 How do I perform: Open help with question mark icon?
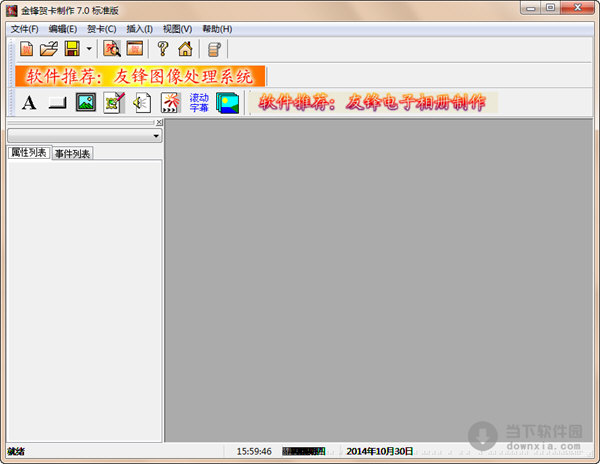coord(163,49)
